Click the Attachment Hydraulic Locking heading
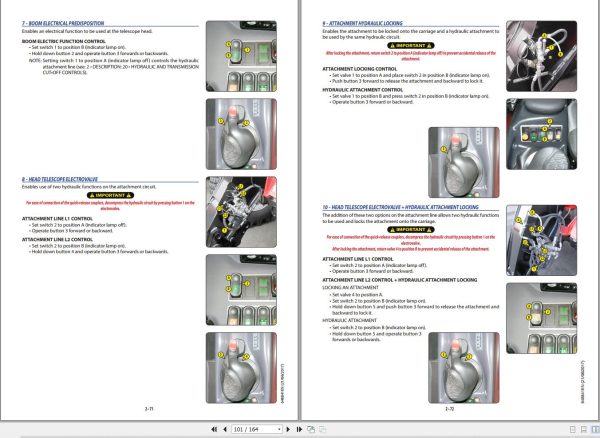Viewport: 600px width, 438px height. 362,23
